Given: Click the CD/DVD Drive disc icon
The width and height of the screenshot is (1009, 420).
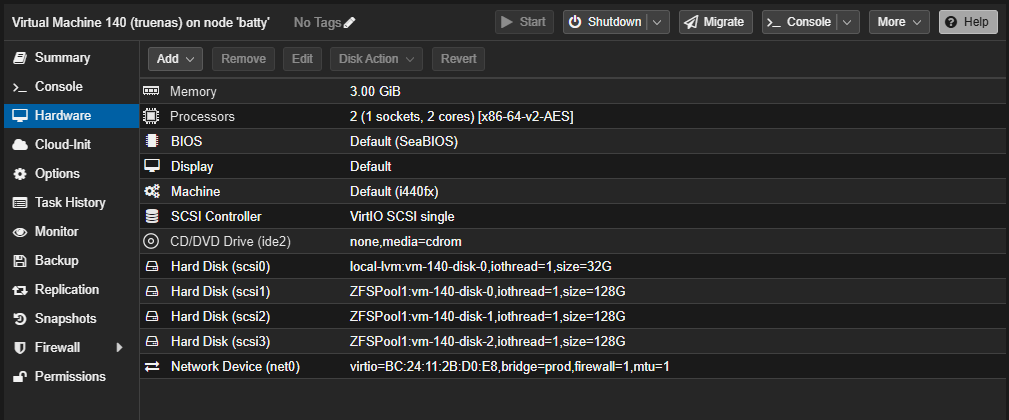Looking at the screenshot, I should tap(152, 242).
